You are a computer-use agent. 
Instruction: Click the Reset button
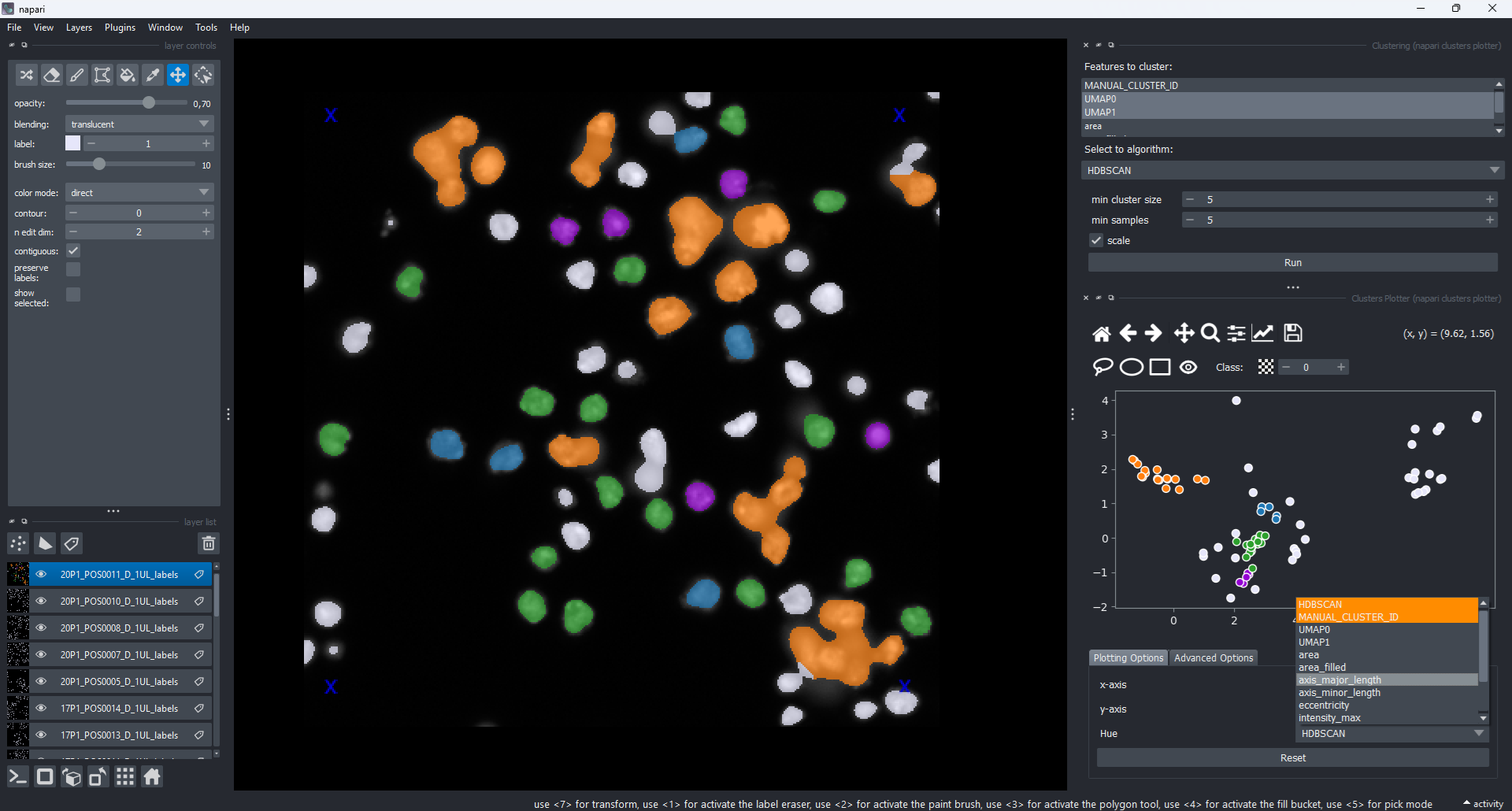click(1292, 758)
